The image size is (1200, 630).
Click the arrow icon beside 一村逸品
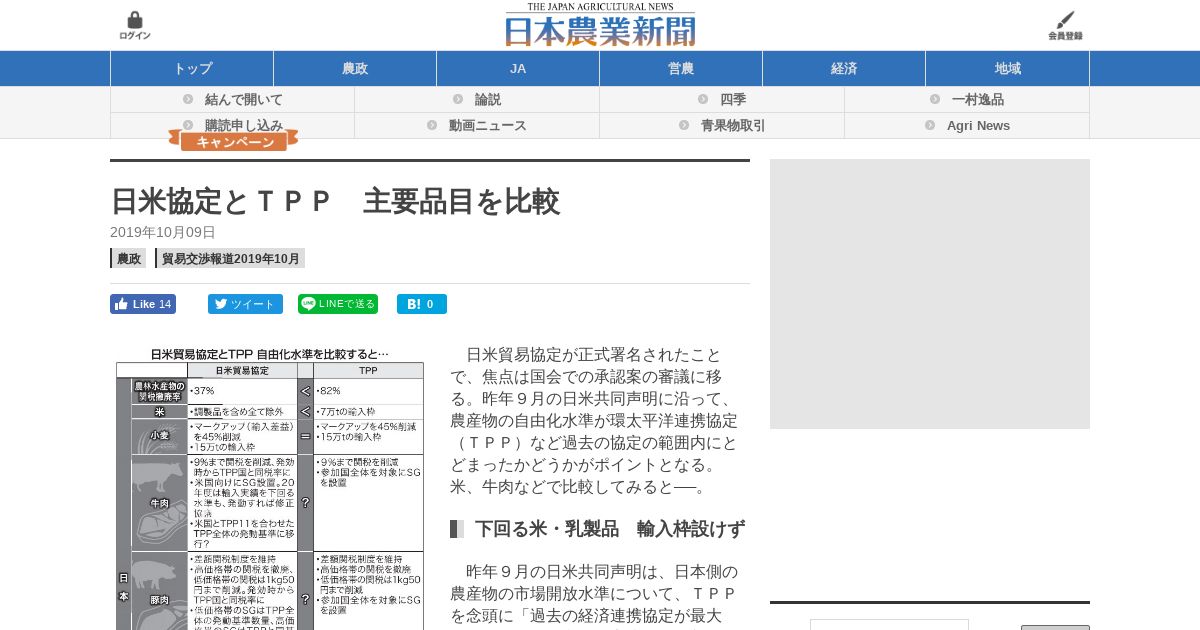[935, 99]
